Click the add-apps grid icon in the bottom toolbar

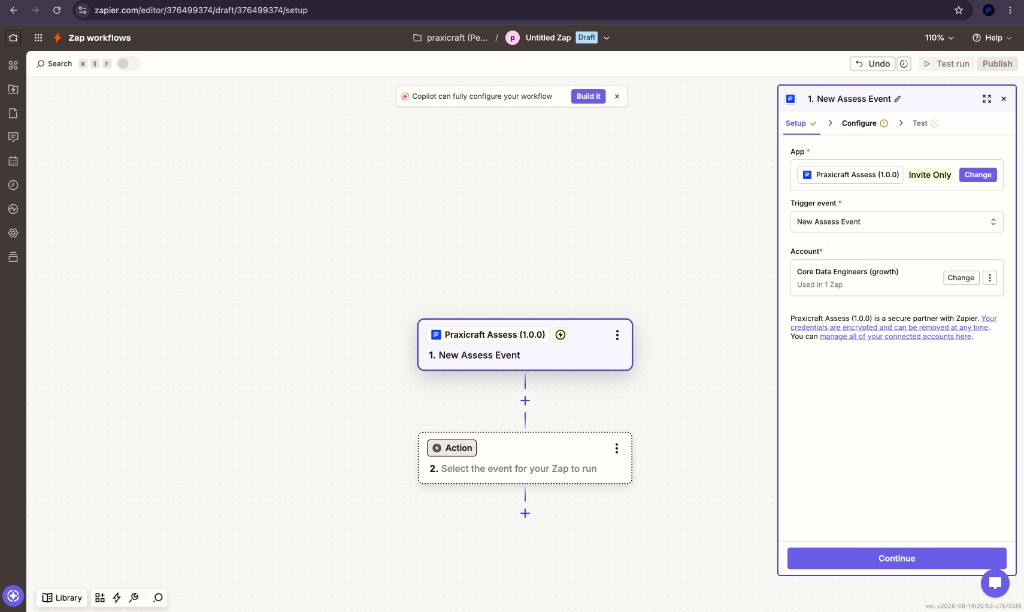click(x=99, y=598)
